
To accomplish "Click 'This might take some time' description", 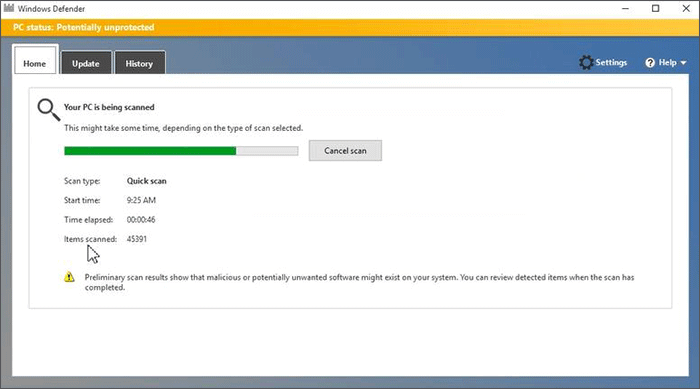I will click(x=183, y=128).
